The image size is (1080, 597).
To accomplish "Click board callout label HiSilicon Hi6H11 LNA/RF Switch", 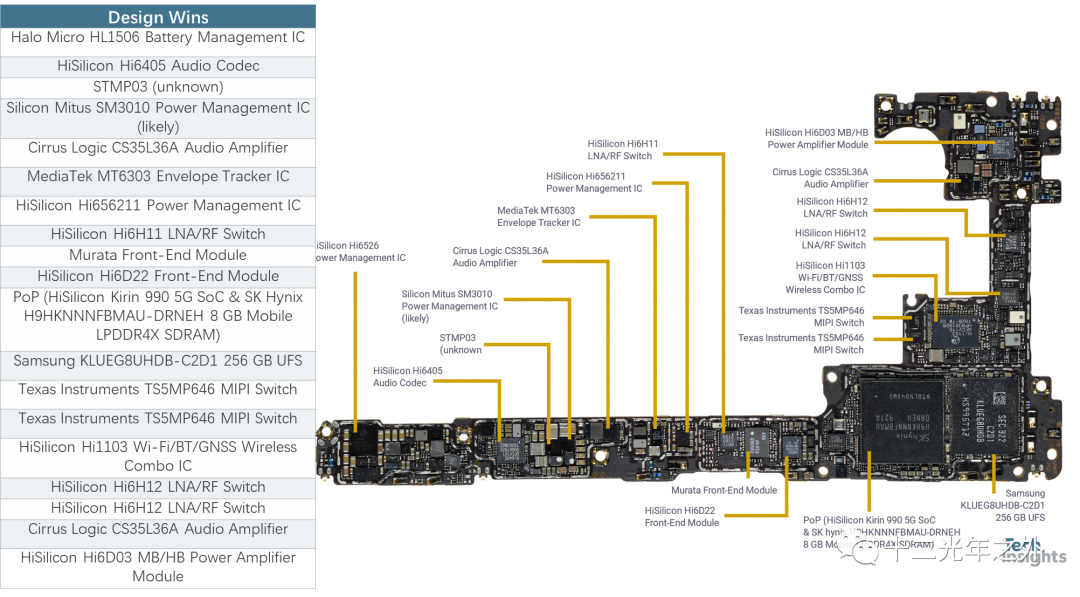I will point(623,149).
